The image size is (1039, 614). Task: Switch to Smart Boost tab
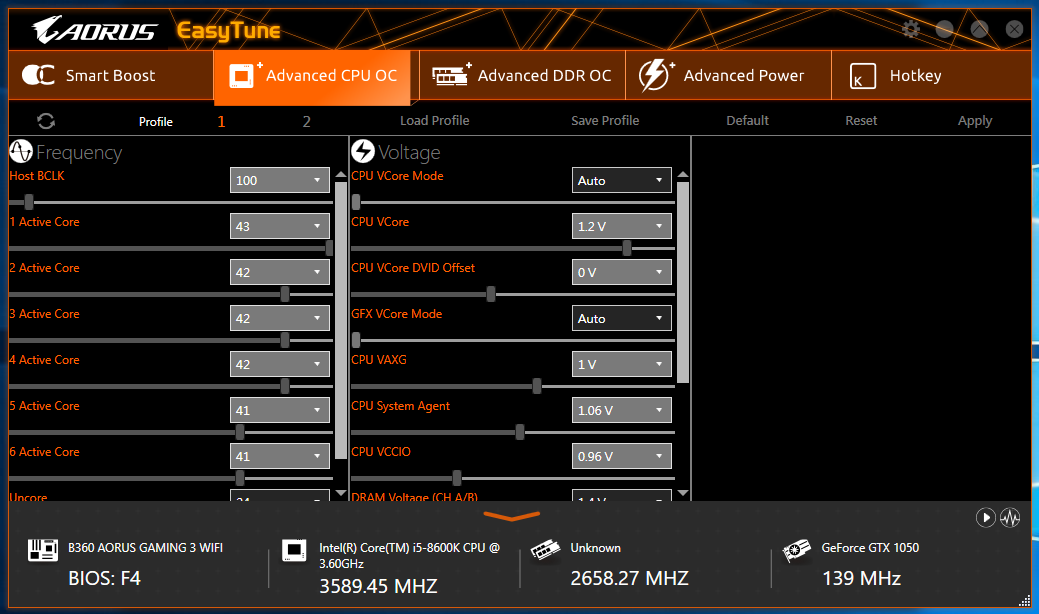click(x=111, y=76)
